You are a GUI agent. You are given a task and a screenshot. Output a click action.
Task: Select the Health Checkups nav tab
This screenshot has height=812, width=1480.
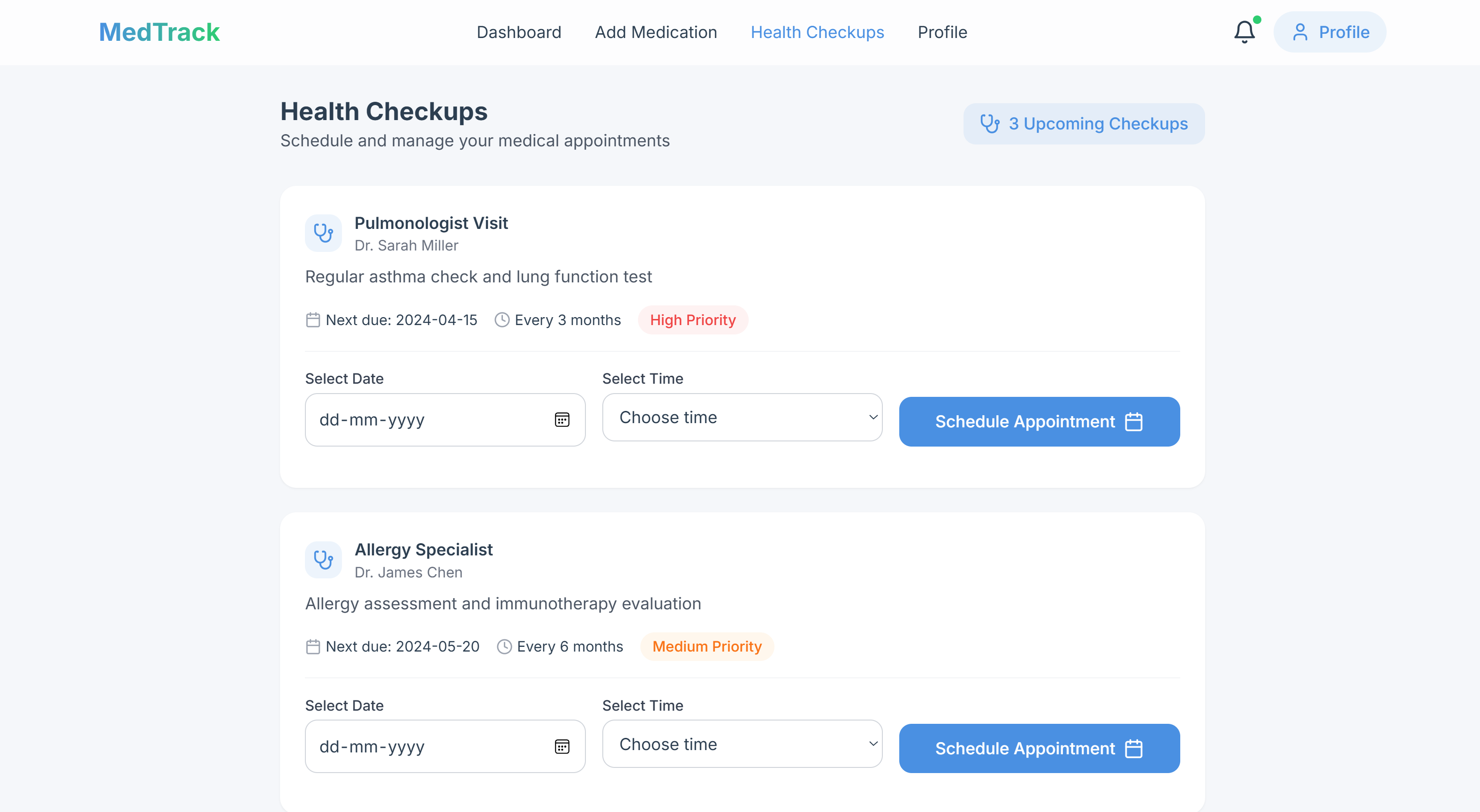coord(817,32)
